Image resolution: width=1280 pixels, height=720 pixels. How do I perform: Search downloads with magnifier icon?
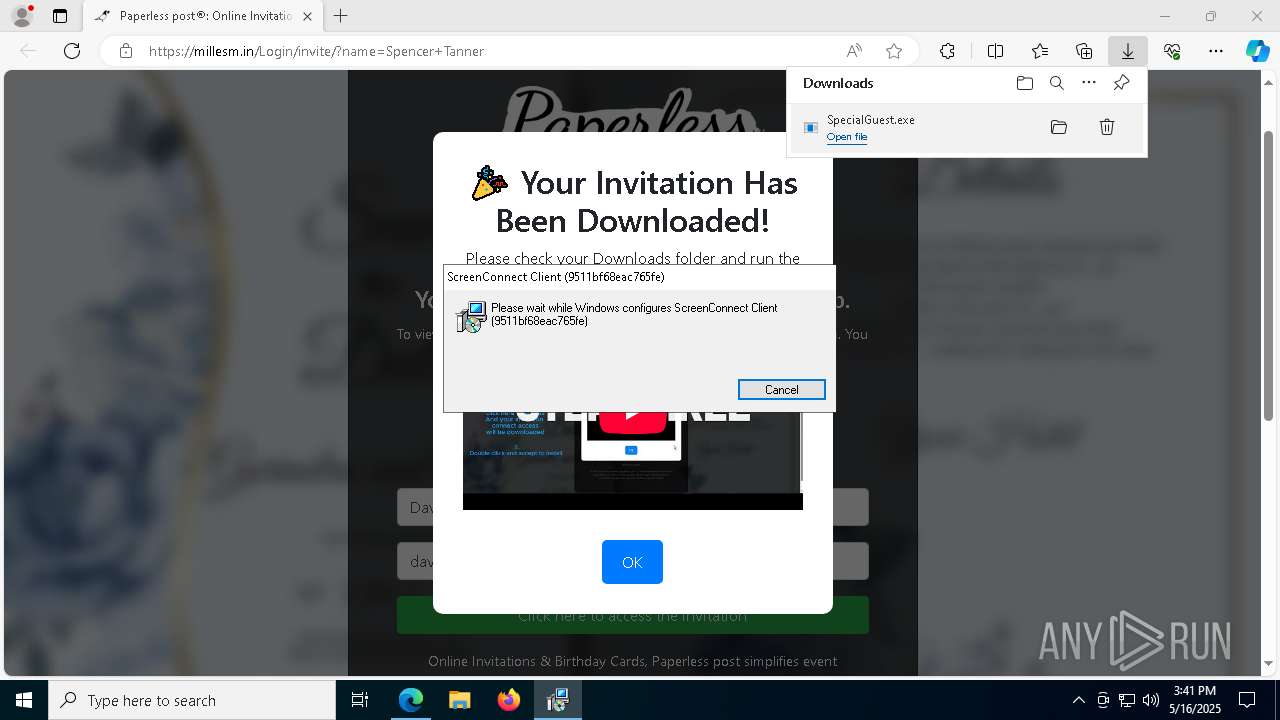1057,83
